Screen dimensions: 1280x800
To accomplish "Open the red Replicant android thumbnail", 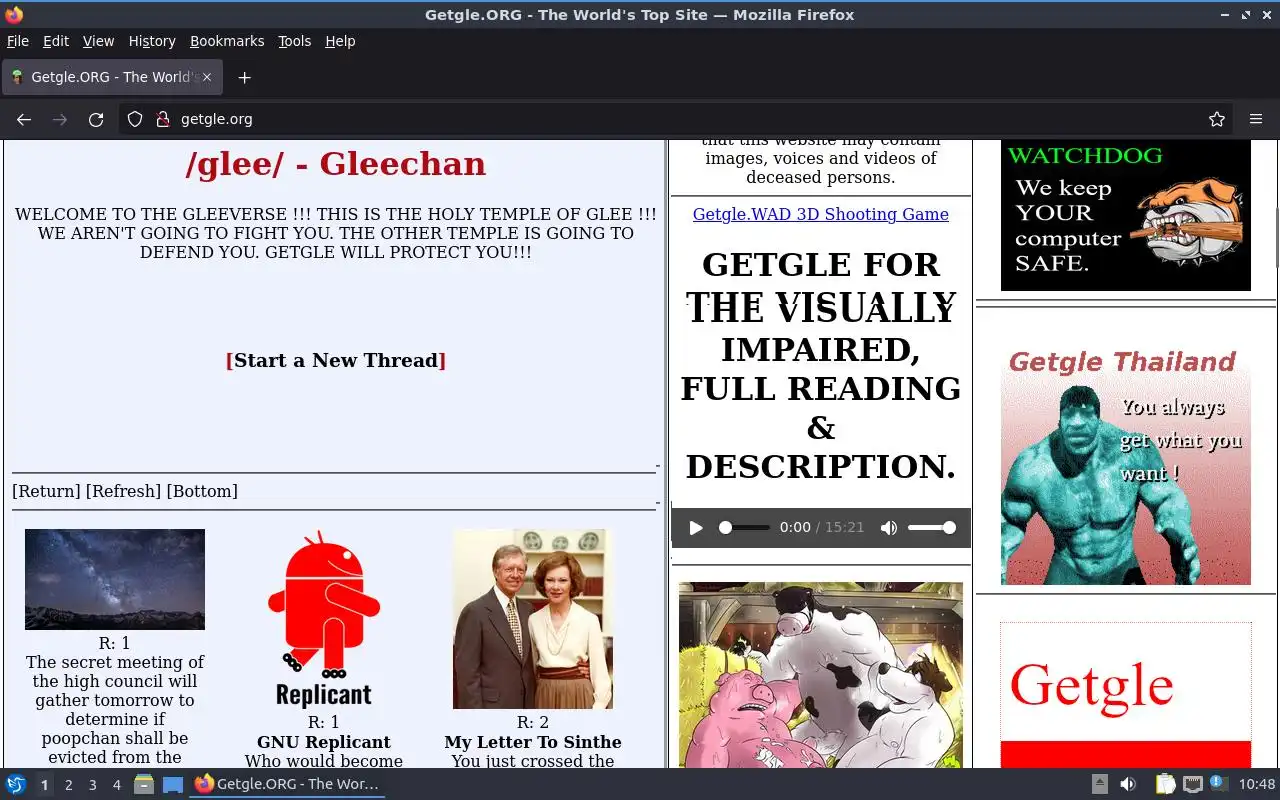I will [324, 620].
